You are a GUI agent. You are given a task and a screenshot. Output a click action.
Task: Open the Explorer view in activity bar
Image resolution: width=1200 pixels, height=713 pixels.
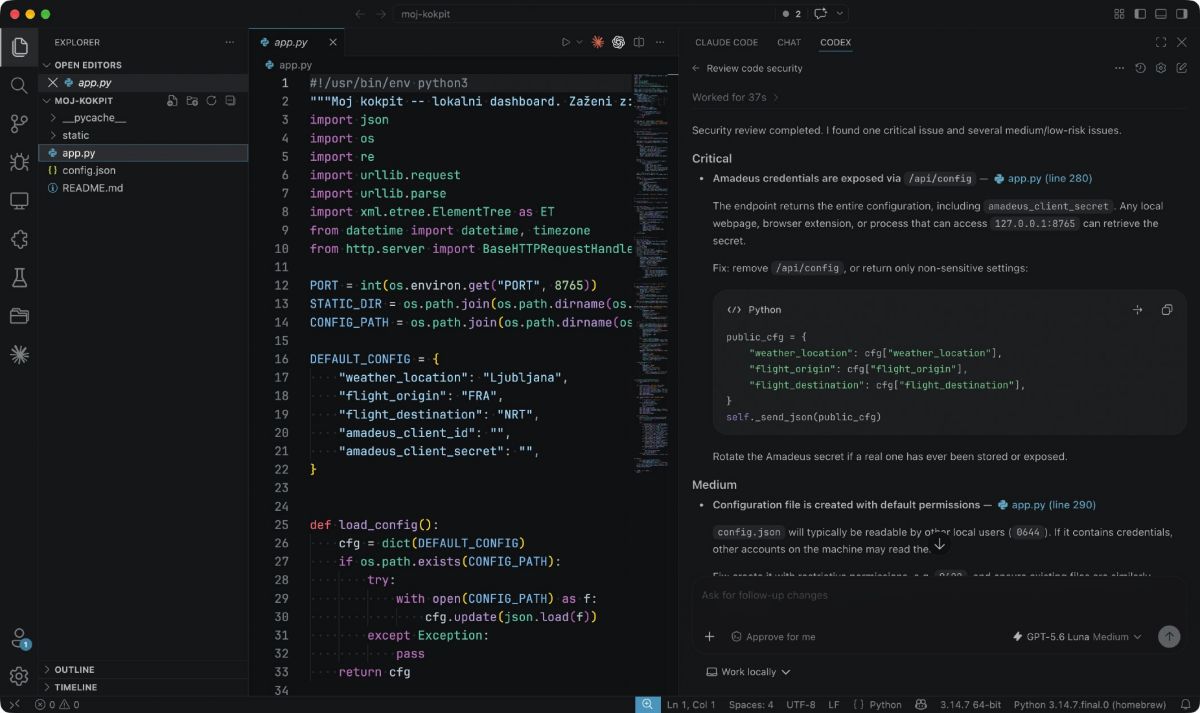pyautogui.click(x=19, y=47)
